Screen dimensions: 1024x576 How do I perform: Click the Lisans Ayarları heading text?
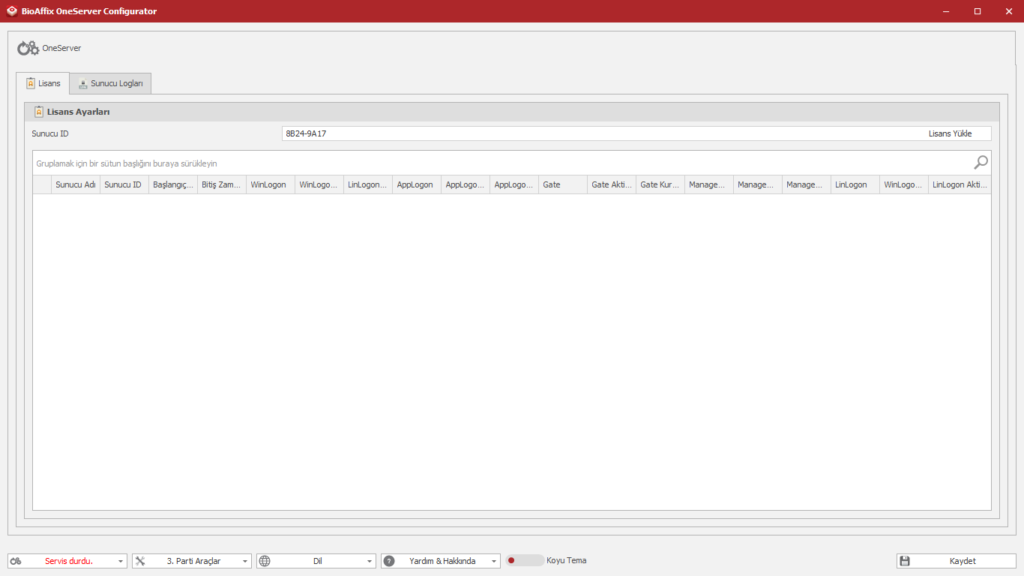point(78,112)
